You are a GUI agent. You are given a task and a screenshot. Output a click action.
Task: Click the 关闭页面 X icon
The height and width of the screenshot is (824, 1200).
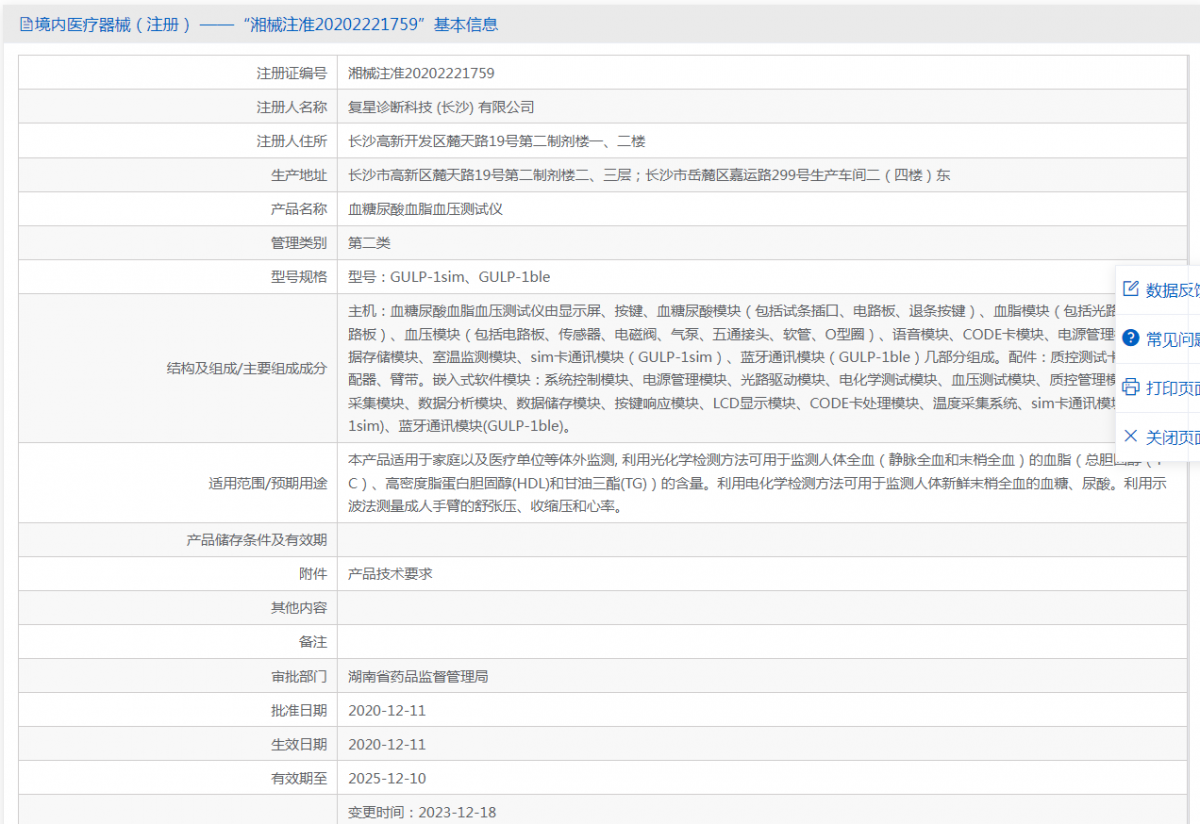click(1131, 436)
